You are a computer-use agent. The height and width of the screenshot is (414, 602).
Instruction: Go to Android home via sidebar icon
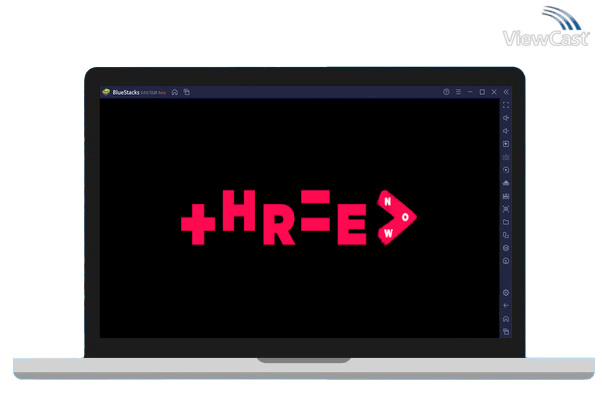(x=506, y=319)
